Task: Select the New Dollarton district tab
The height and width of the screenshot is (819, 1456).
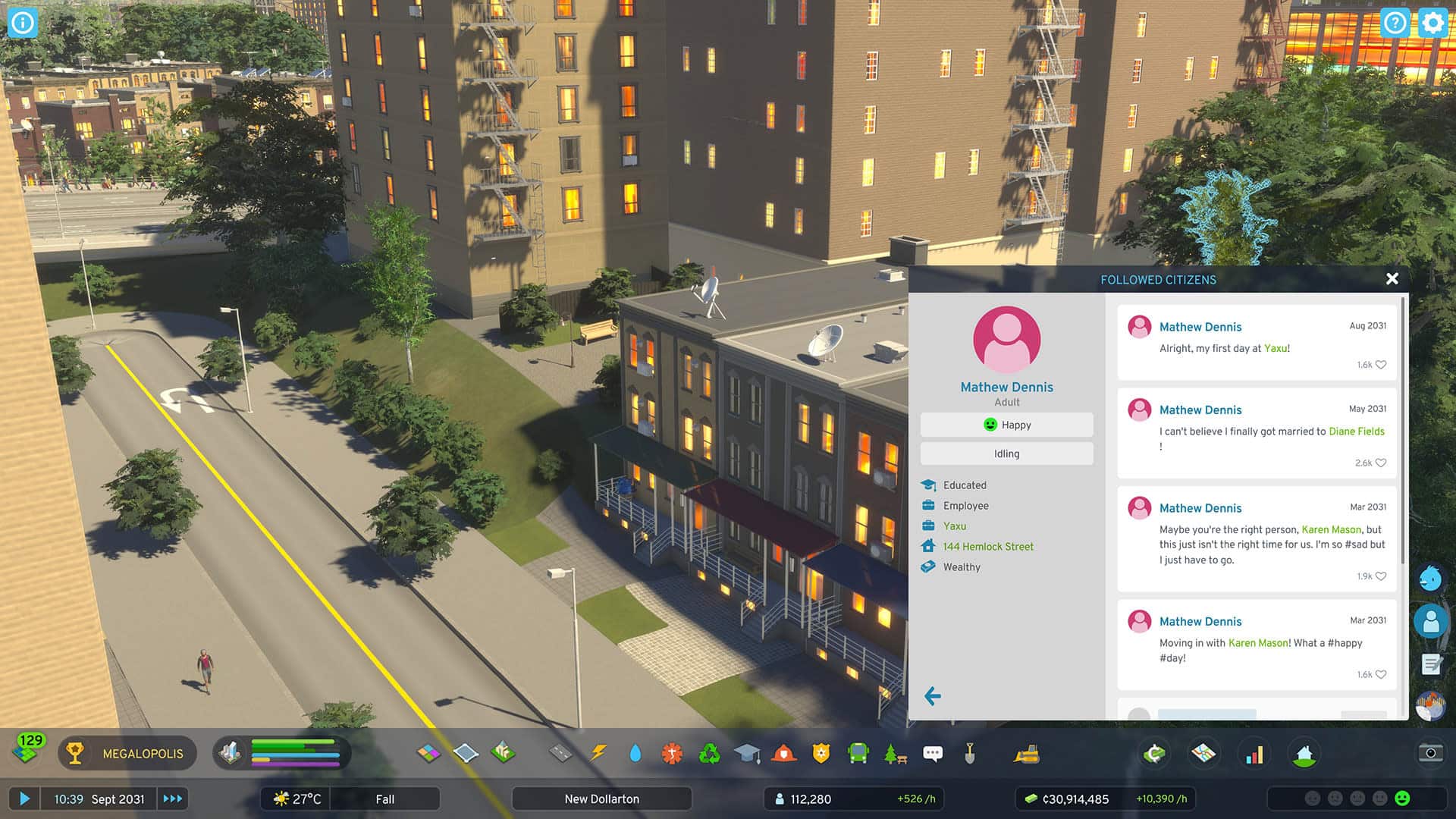Action: (602, 797)
